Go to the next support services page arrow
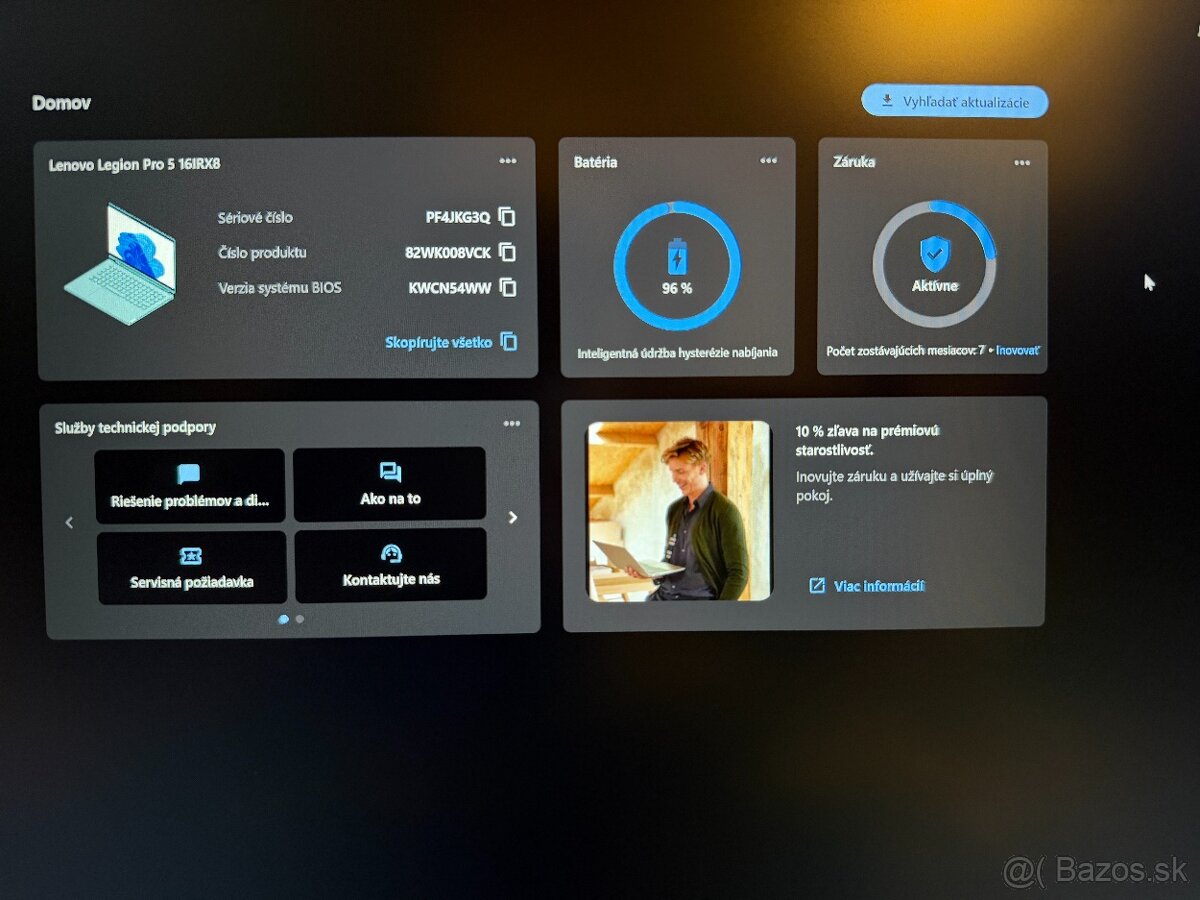 pos(513,518)
